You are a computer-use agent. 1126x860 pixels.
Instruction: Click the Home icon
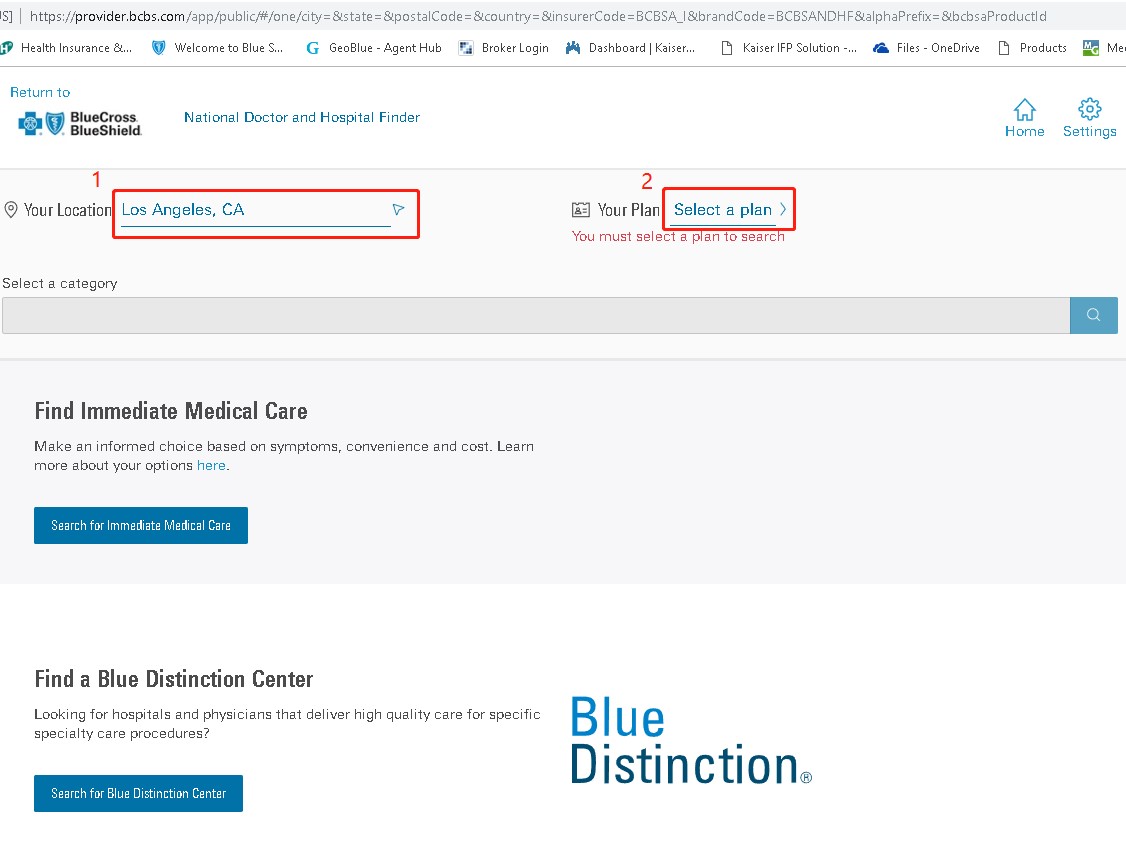[x=1024, y=110]
